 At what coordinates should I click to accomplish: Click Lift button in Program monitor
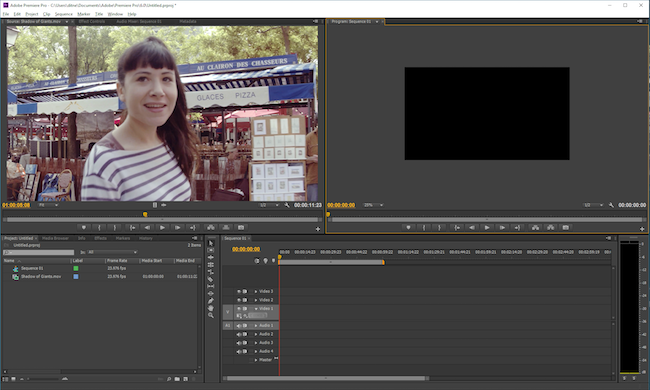[535, 228]
